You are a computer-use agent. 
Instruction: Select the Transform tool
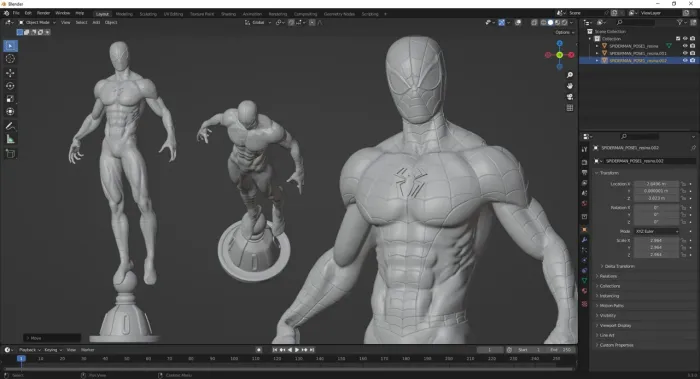click(10, 112)
